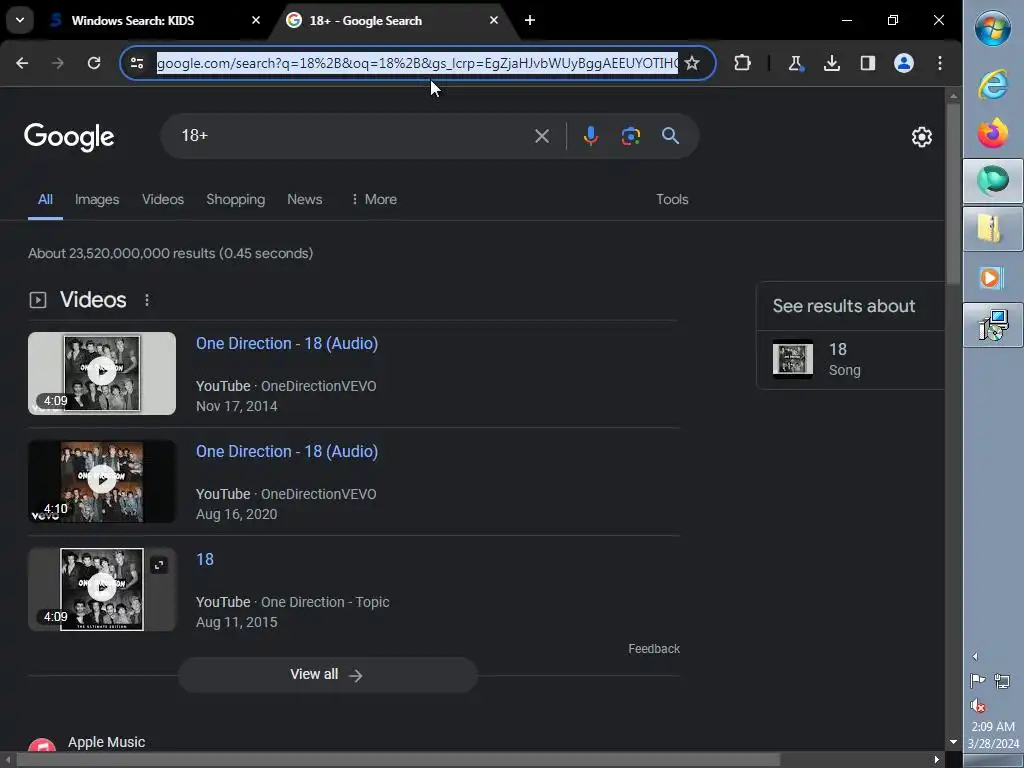Open site information icon in address bar
The height and width of the screenshot is (768, 1024).
pos(137,63)
